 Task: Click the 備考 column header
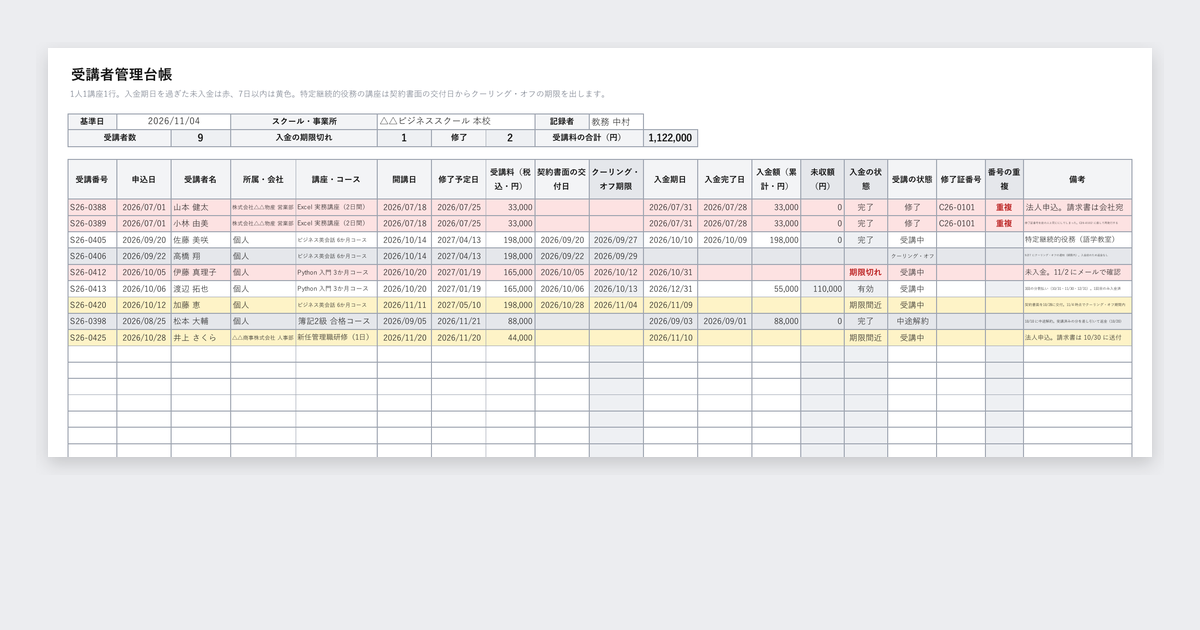coord(1077,180)
